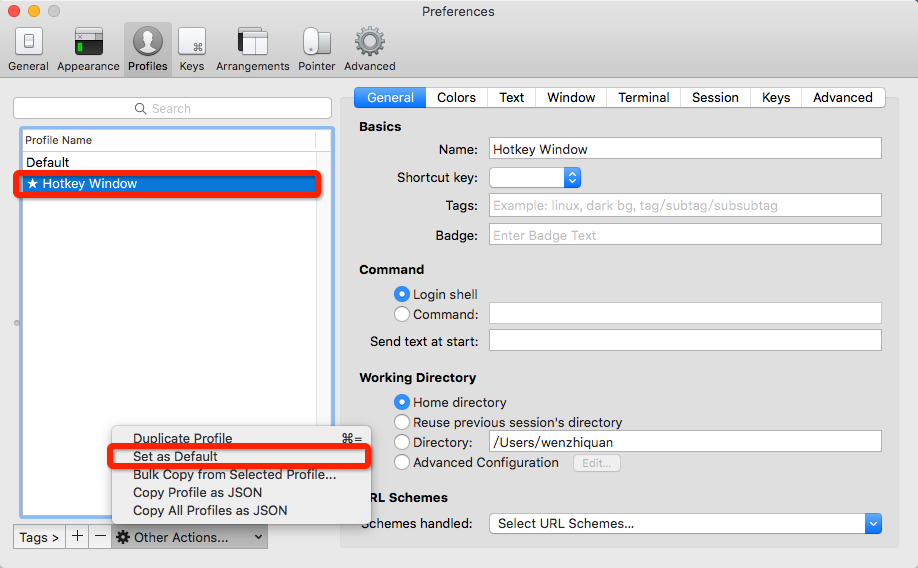Select the profile General tab
The height and width of the screenshot is (568, 918).
[x=391, y=97]
